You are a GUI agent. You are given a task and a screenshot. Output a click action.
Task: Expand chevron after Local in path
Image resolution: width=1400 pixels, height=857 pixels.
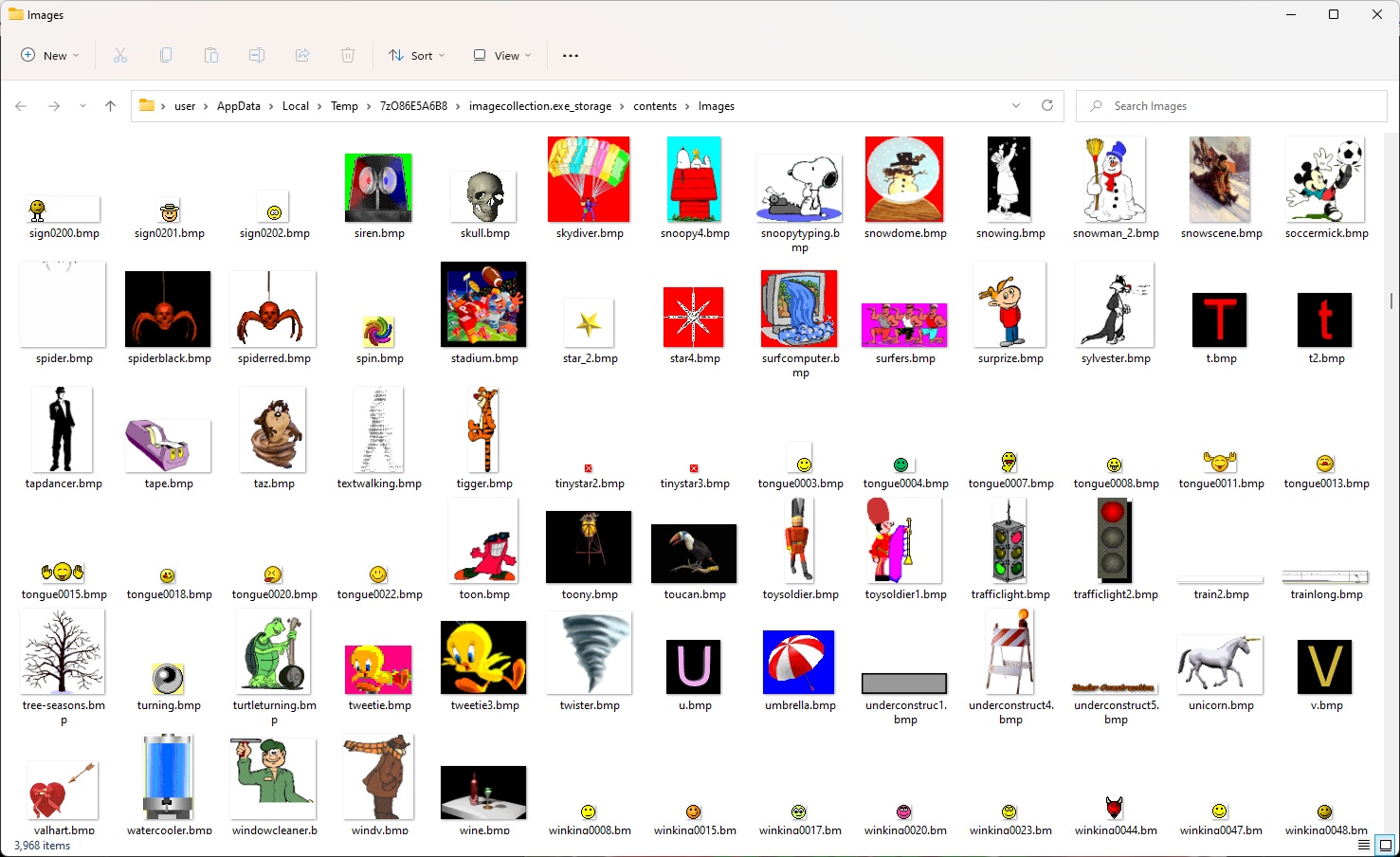pos(319,106)
